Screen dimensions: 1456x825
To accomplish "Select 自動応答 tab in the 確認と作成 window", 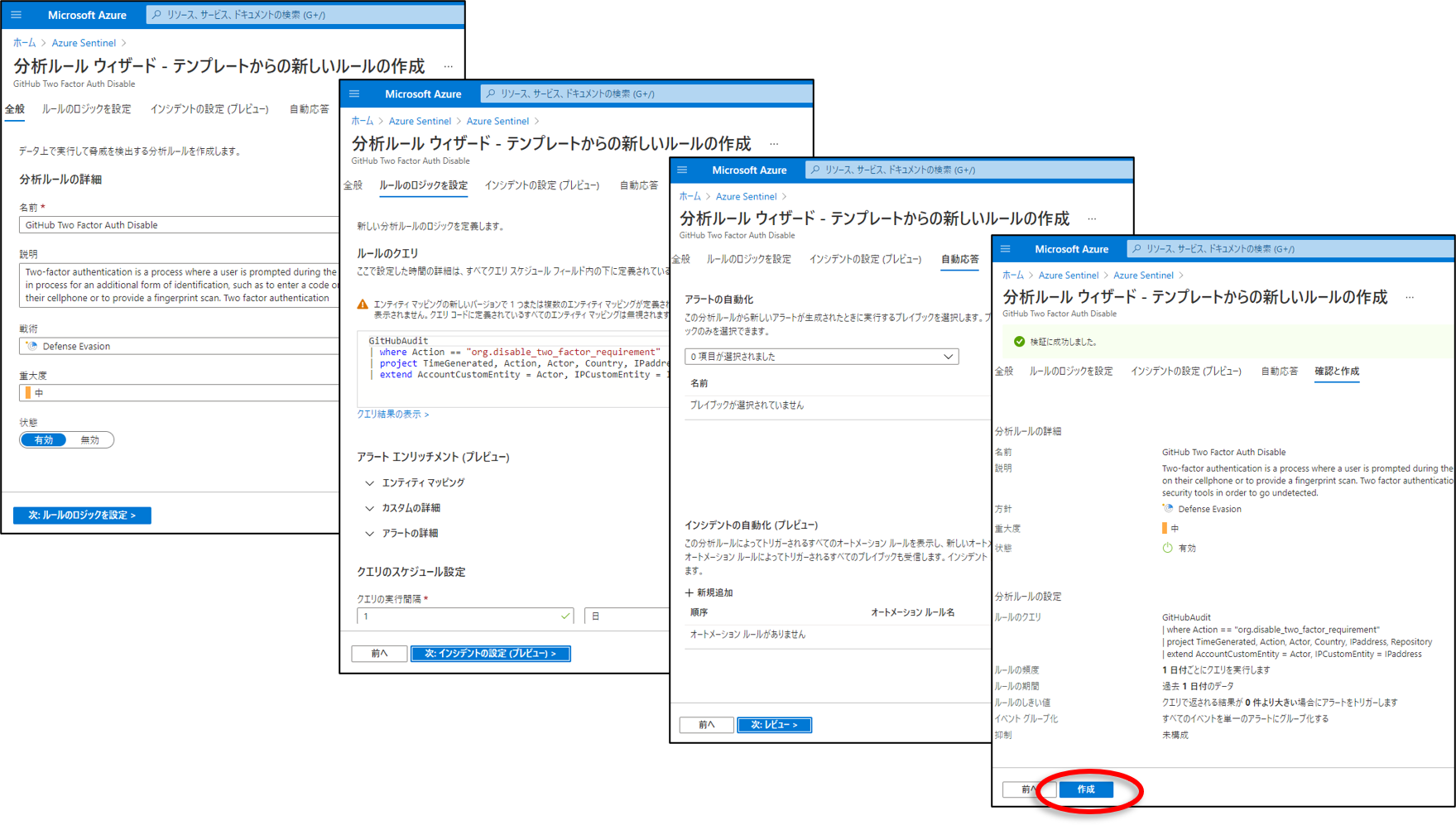I will point(1280,372).
